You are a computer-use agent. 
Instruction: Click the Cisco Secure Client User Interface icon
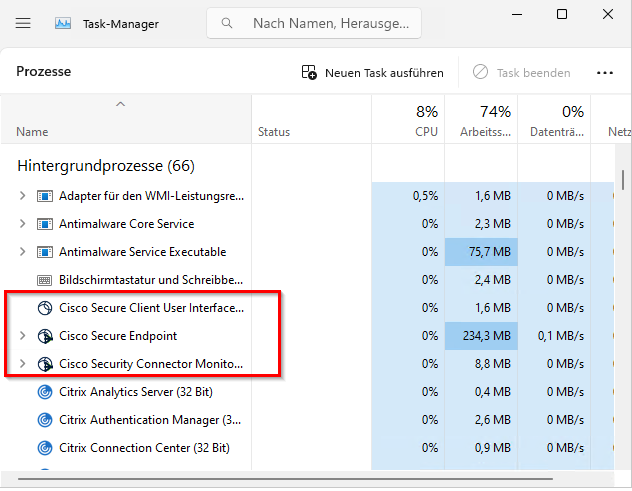point(44,308)
